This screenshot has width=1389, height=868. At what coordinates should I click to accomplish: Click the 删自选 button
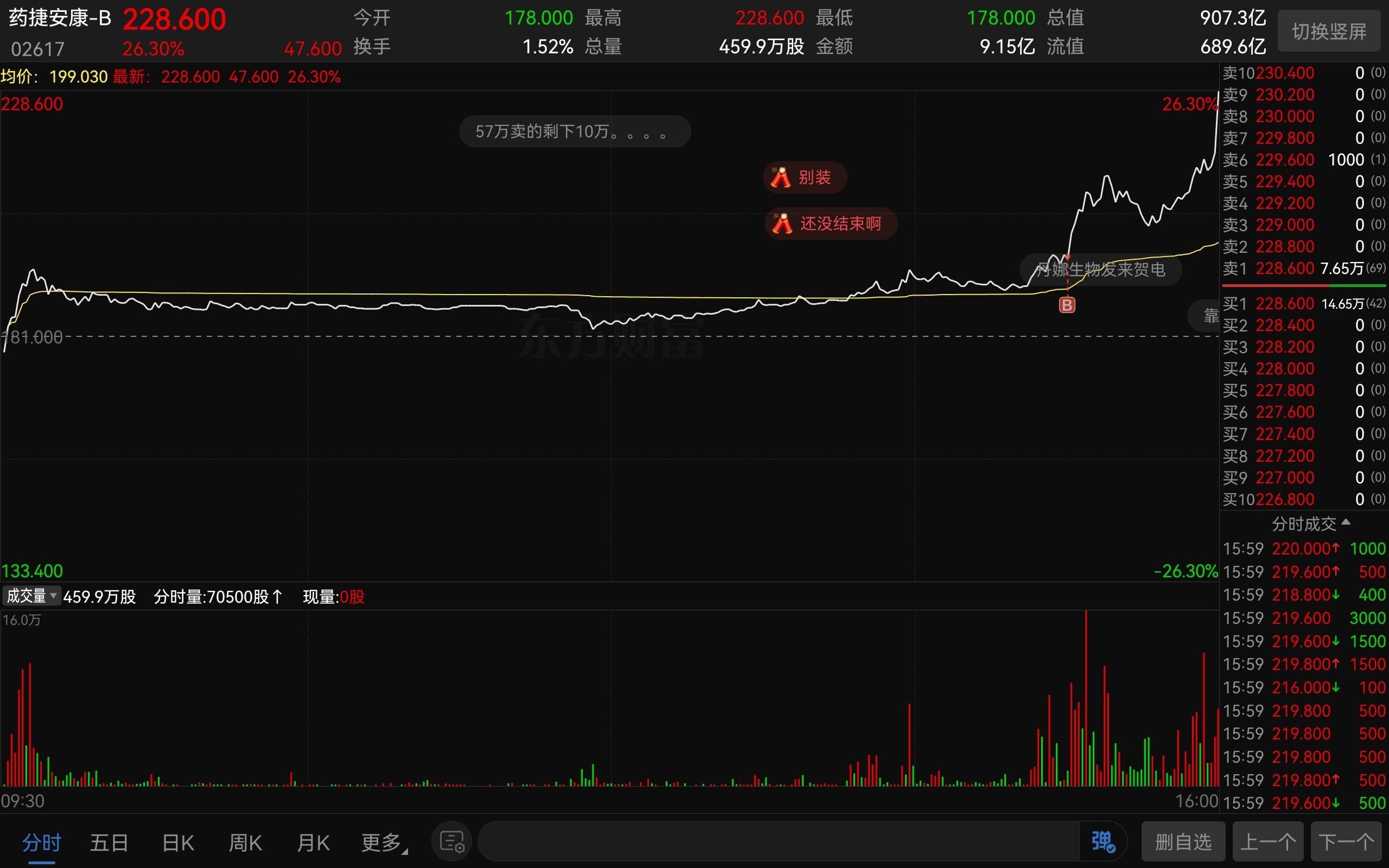tap(1183, 842)
